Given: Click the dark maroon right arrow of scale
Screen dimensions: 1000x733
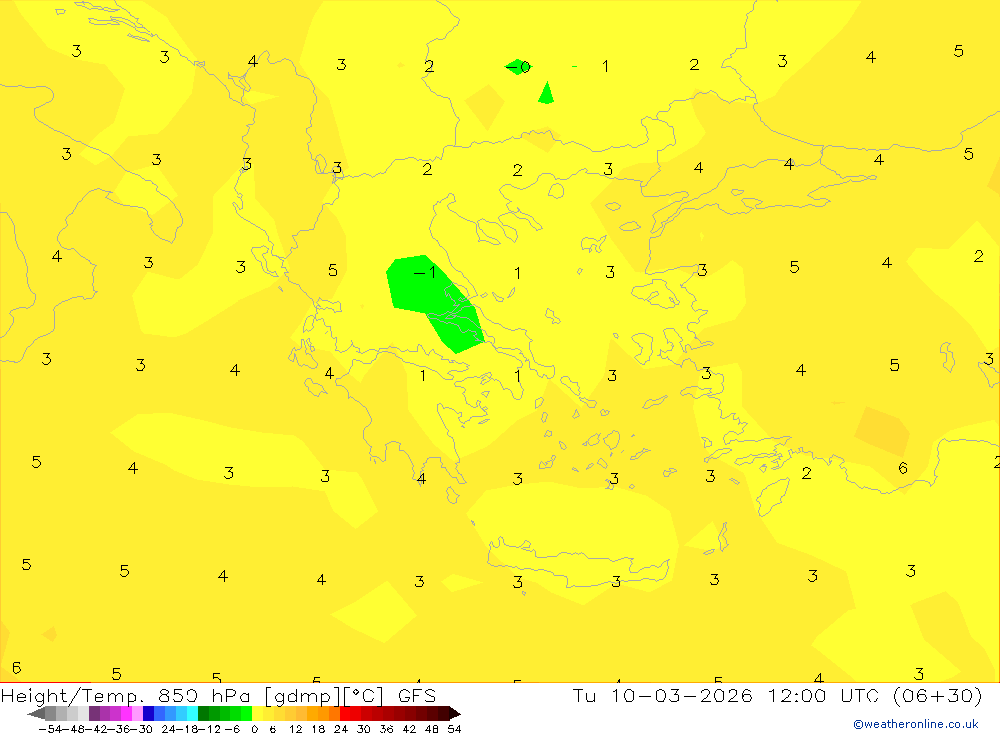Looking at the screenshot, I should [x=455, y=714].
